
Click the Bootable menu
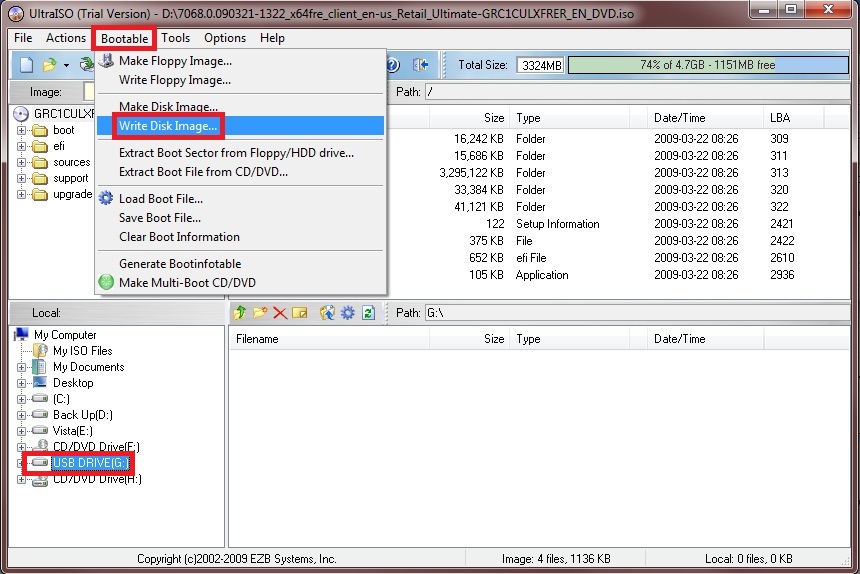[125, 38]
